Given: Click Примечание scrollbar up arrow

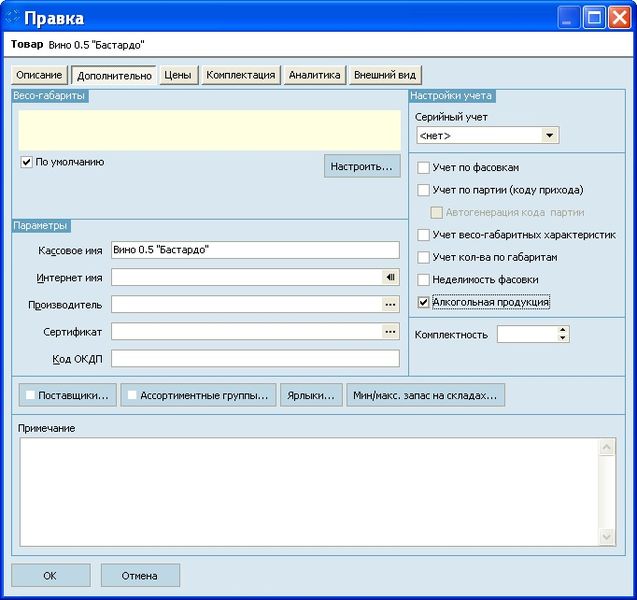Looking at the screenshot, I should pos(607,448).
